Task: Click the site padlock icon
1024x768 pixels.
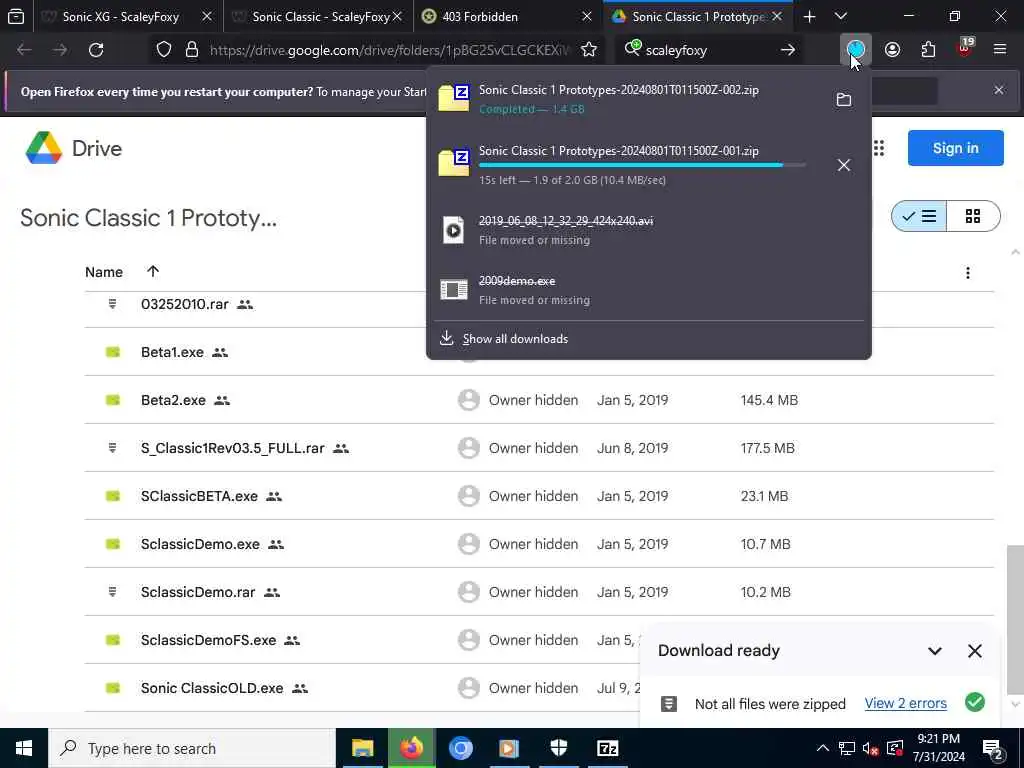Action: point(191,50)
